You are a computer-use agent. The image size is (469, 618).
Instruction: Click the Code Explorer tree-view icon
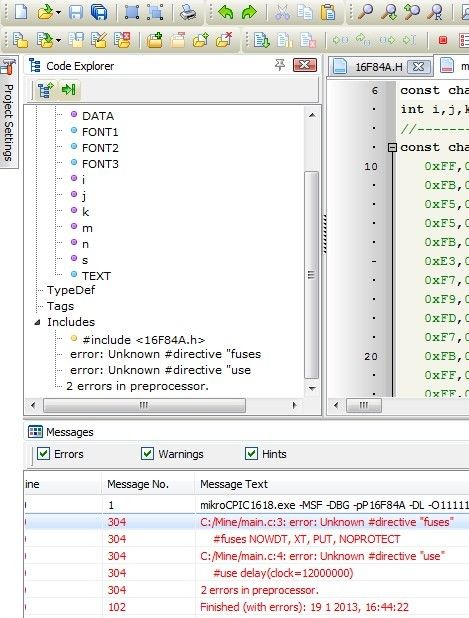(x=45, y=90)
